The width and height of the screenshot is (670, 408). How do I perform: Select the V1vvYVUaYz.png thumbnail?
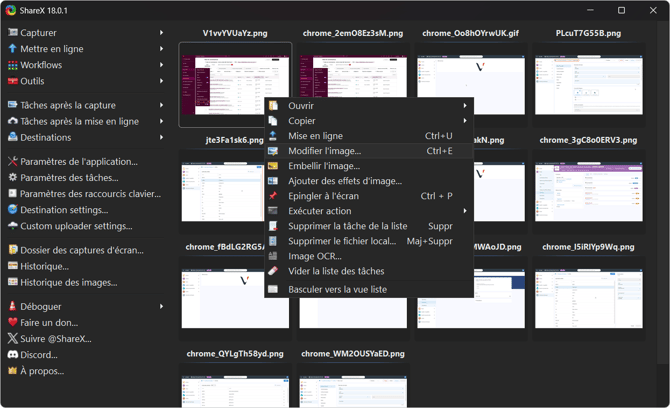click(235, 85)
